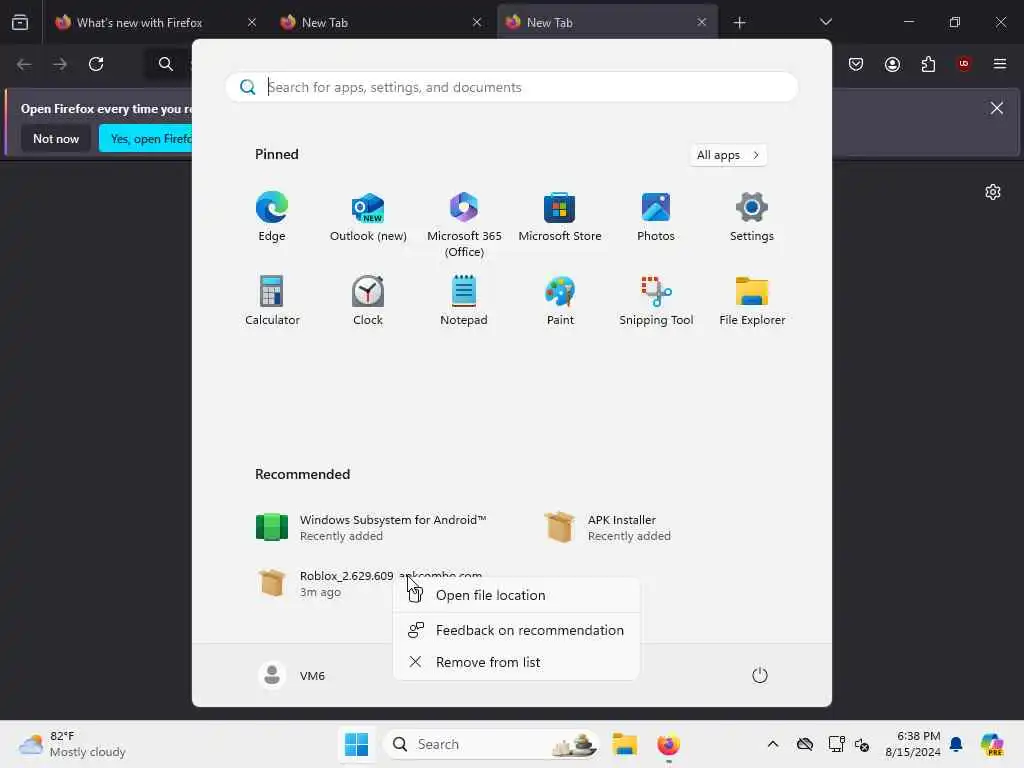Open a new Firefox tab with plus
This screenshot has height=768, width=1024.
(x=739, y=23)
